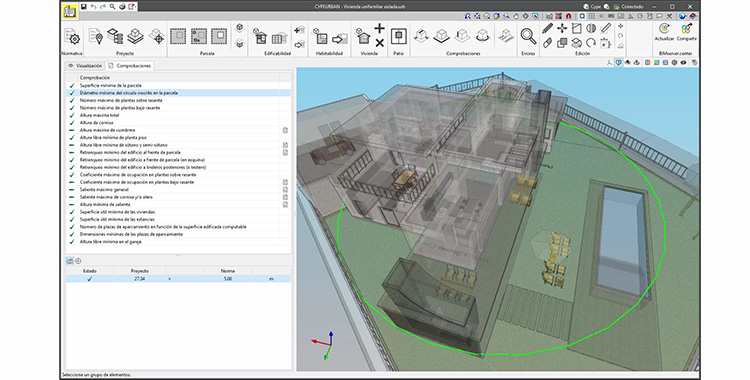Screen dimensions: 750x380
Task: Click third Parcela plot icon
Action: pyautogui.click(x=219, y=36)
